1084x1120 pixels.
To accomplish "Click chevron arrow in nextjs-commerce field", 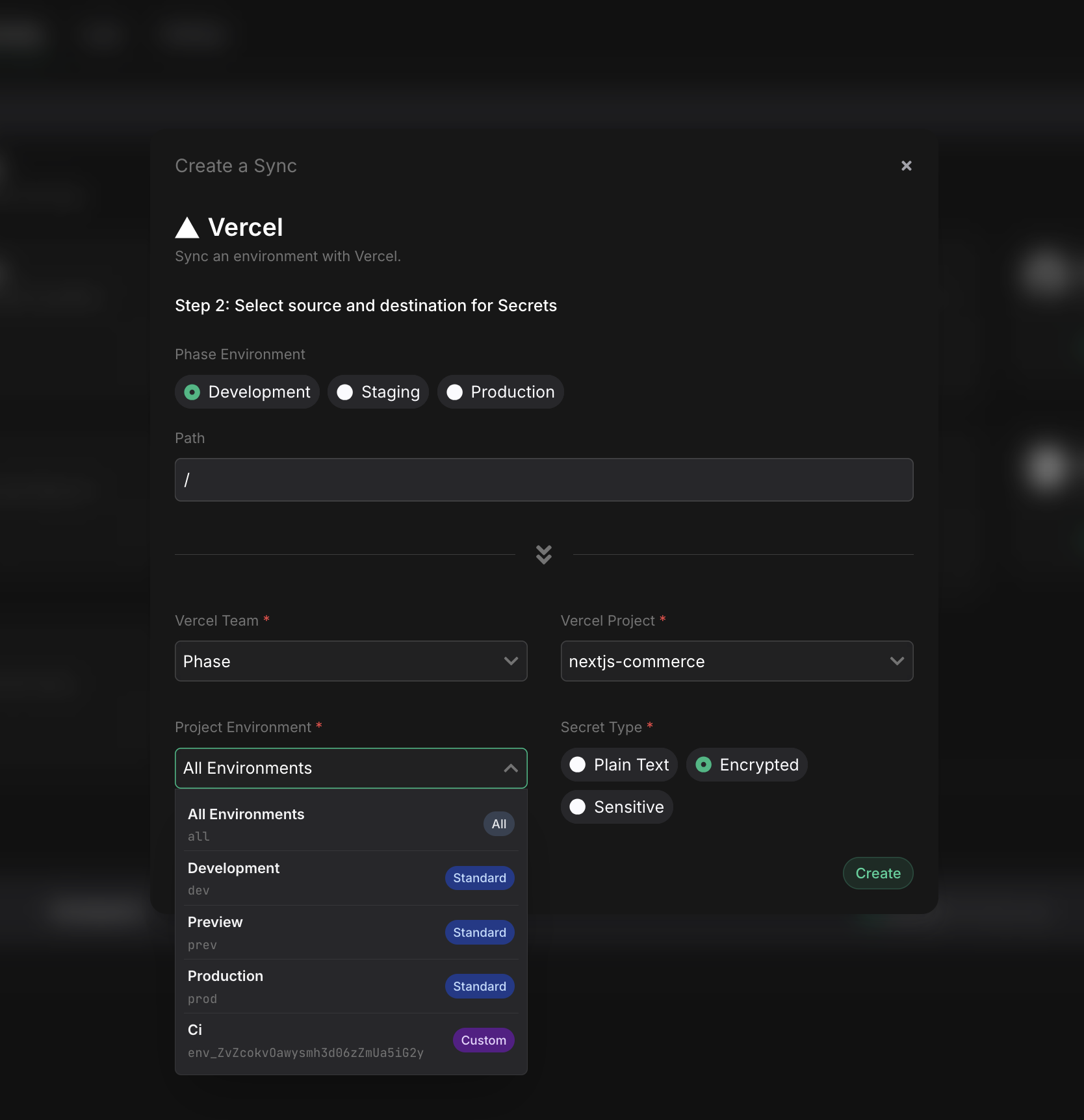I will click(x=897, y=661).
